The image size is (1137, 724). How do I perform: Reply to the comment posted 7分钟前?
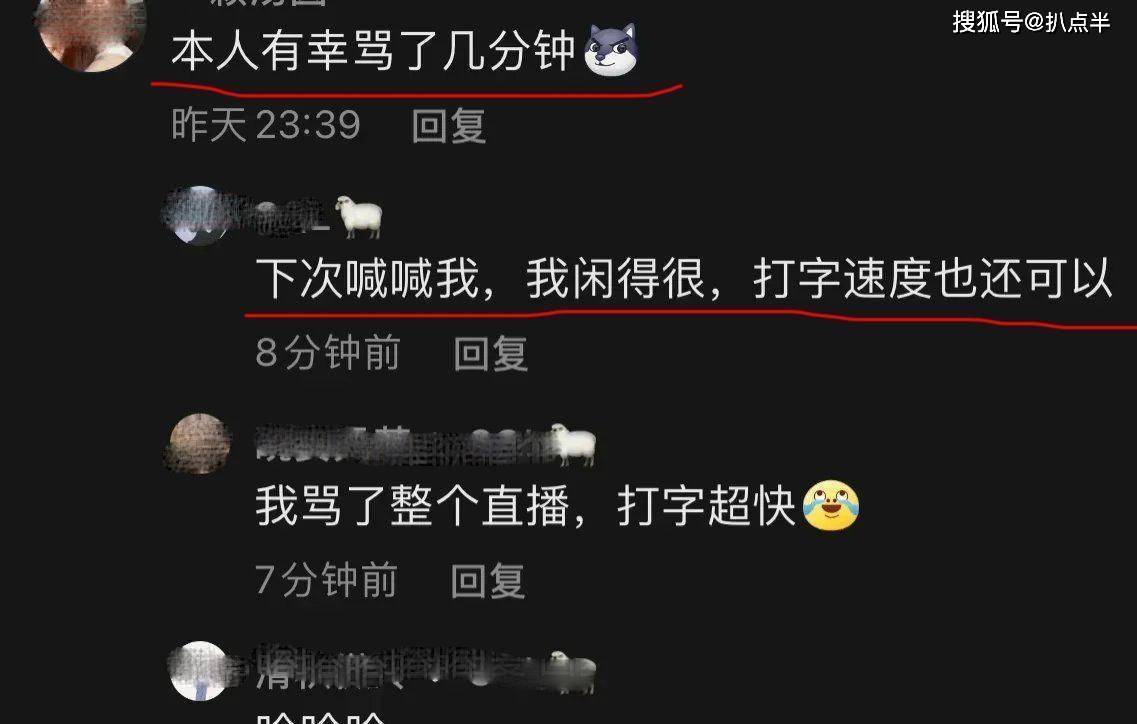tap(488, 581)
